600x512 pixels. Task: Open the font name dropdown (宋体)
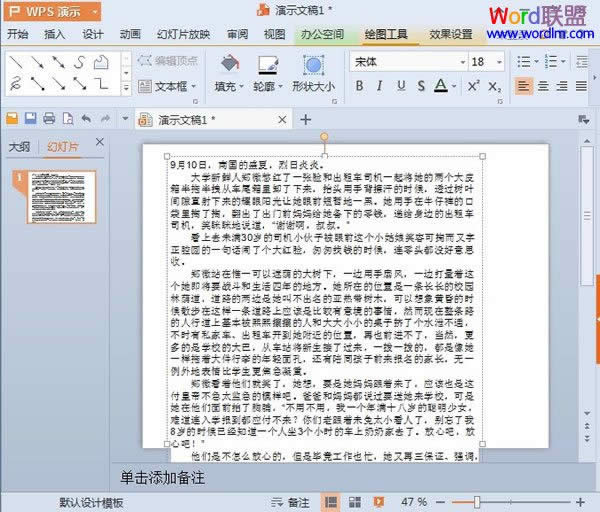coord(462,62)
